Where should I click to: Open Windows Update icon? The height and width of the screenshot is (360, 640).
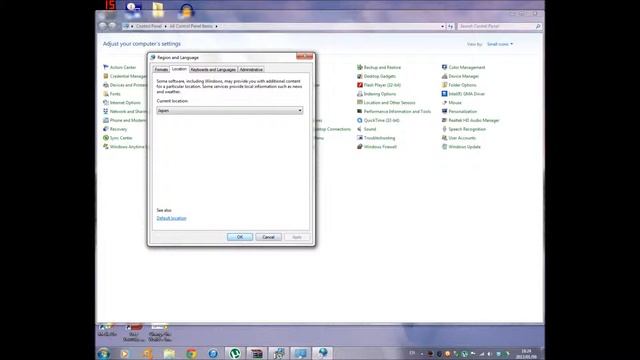coord(444,147)
